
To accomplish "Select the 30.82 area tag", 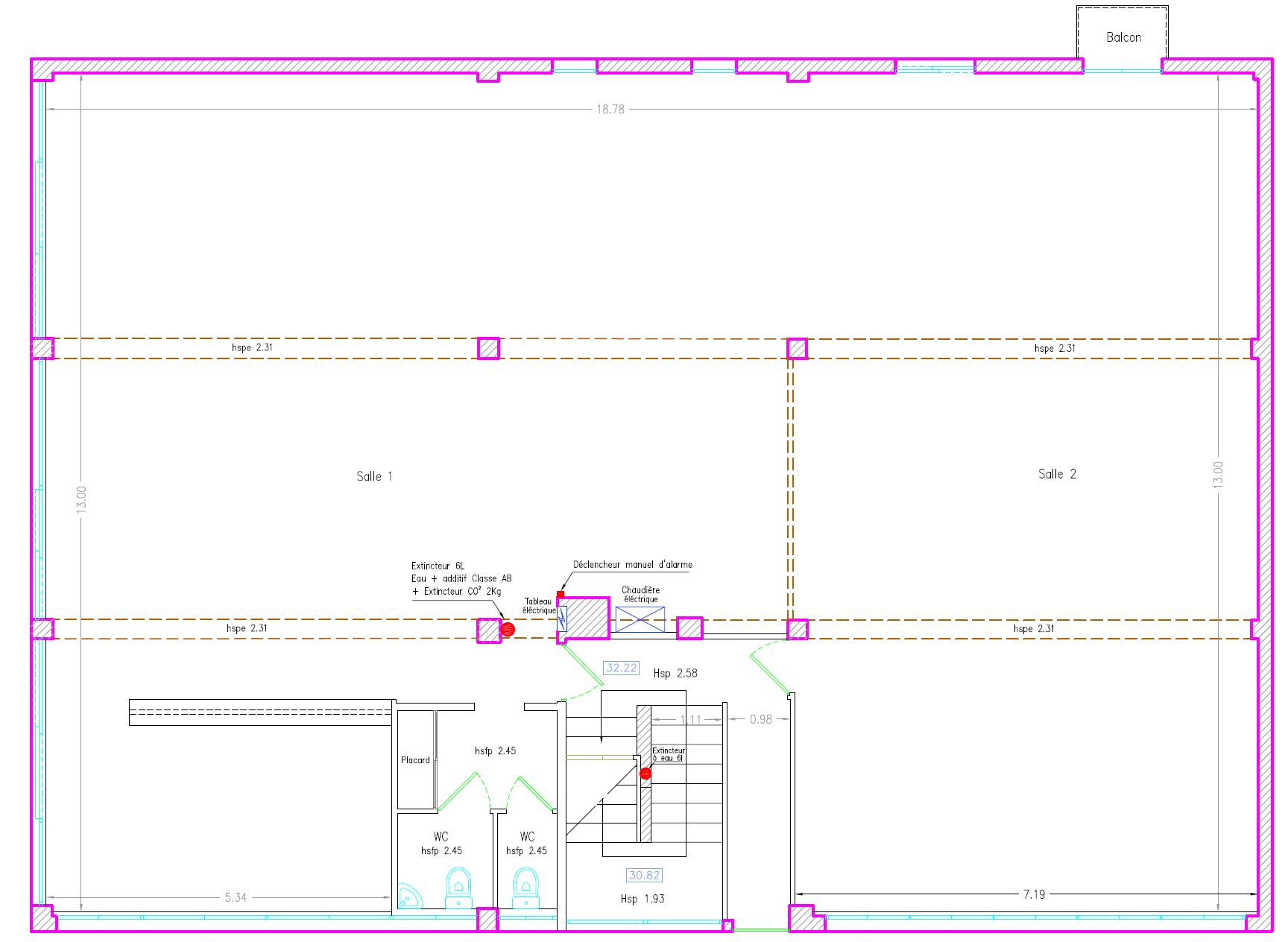I will [x=645, y=876].
